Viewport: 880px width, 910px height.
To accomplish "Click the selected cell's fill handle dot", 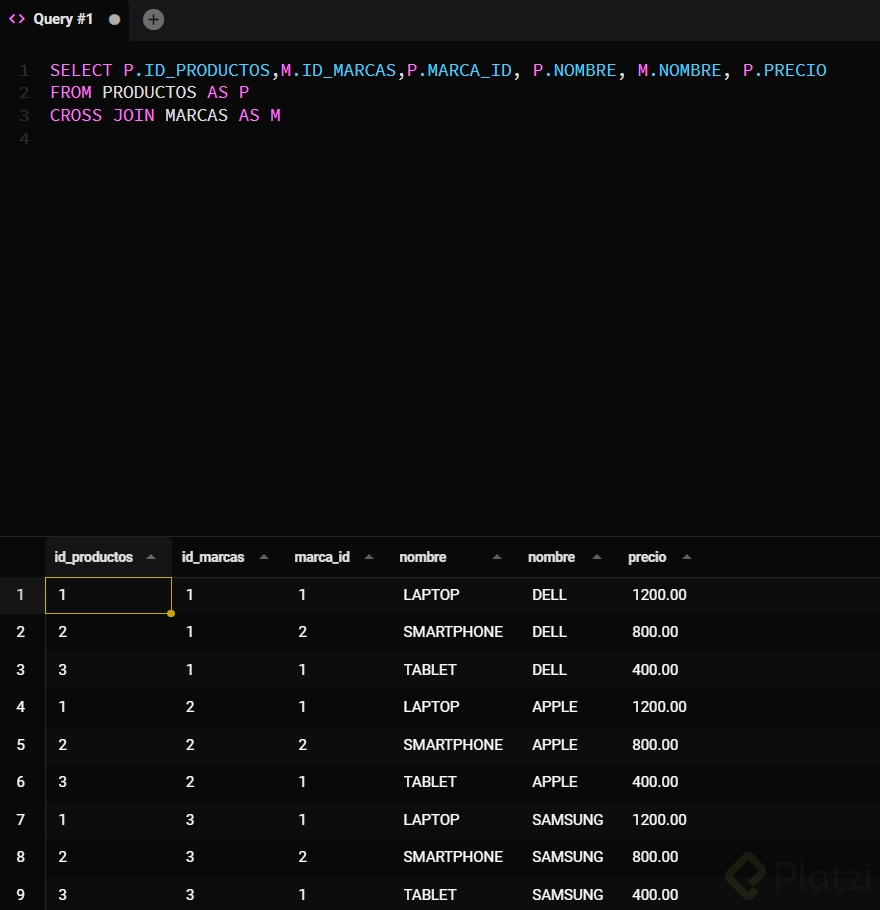I will pos(171,613).
